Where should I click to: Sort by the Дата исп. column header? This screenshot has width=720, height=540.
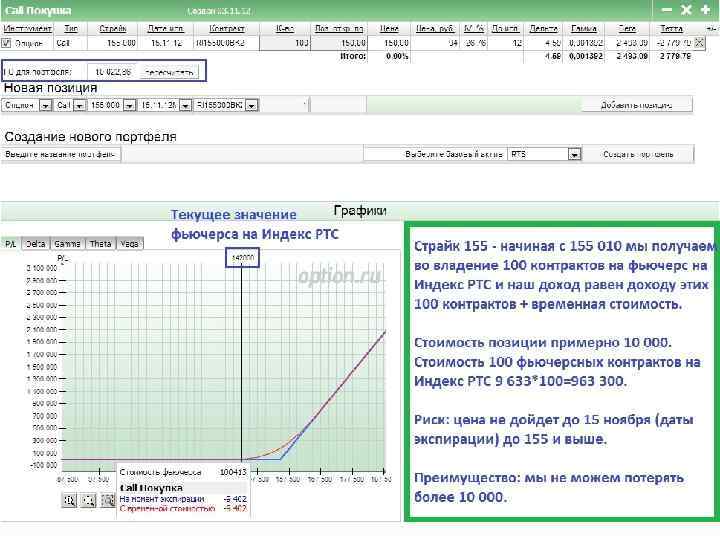[x=165, y=28]
